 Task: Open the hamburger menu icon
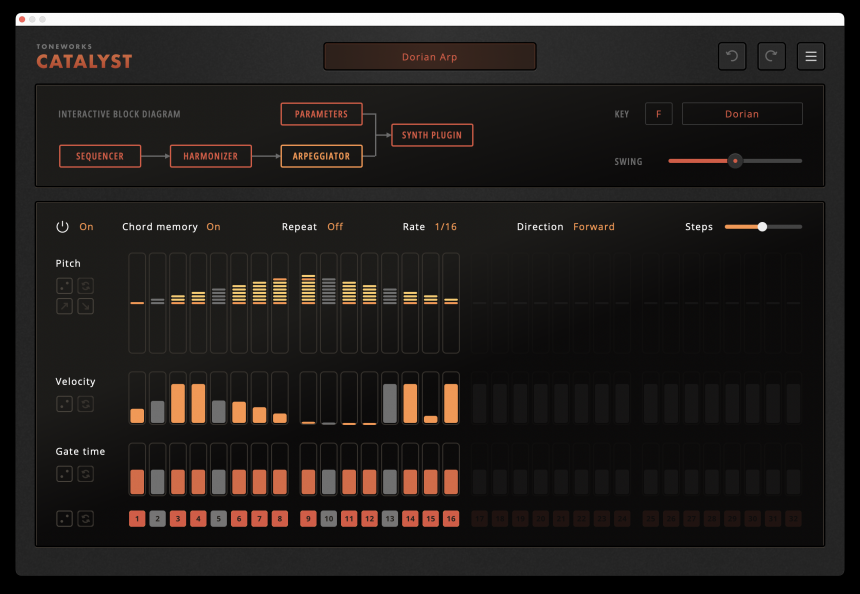[811, 56]
